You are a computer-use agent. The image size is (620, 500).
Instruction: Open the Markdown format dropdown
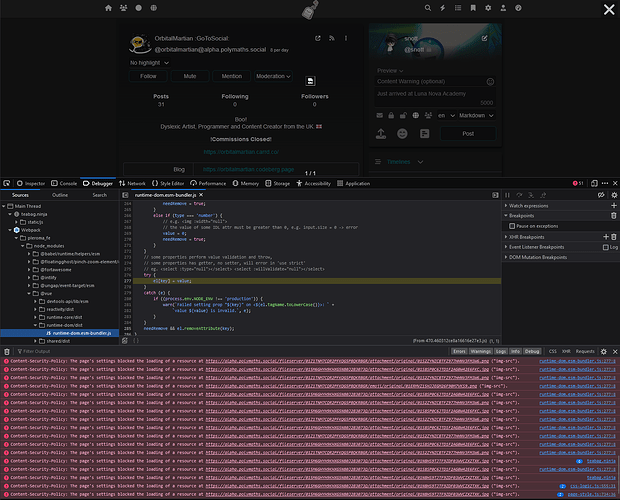(476, 115)
